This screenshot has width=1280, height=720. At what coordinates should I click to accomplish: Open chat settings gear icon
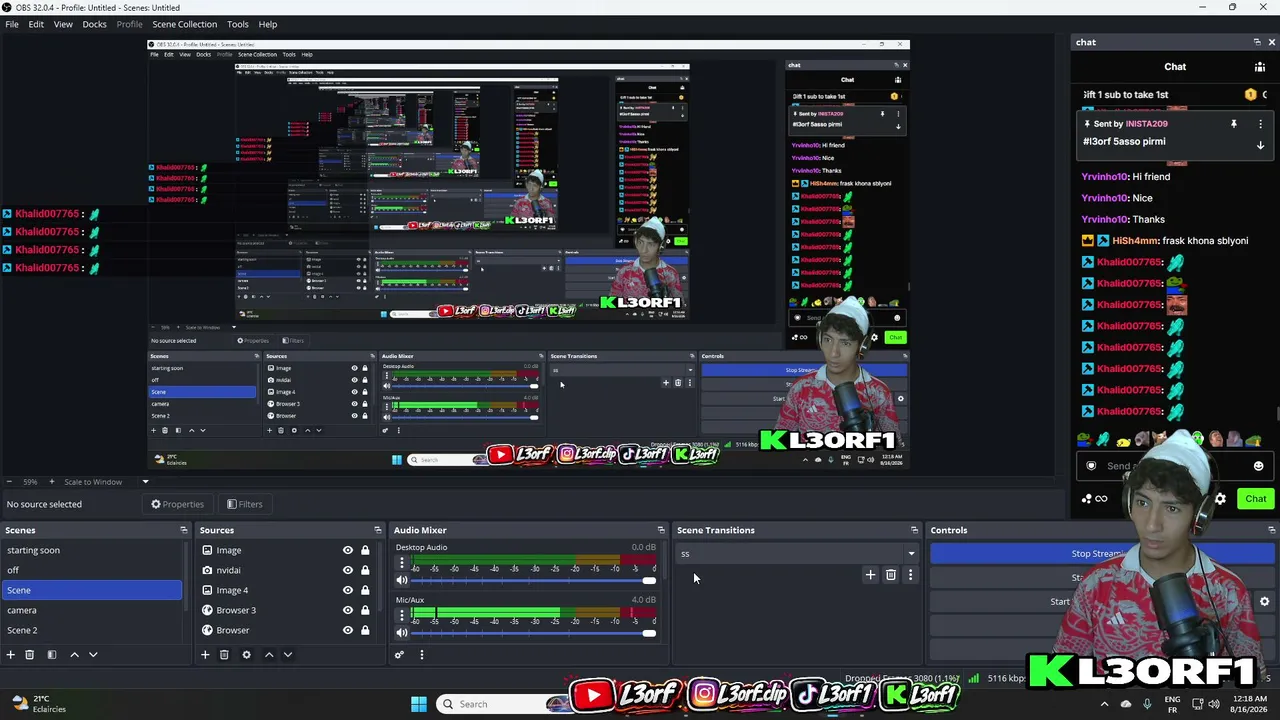point(1220,499)
